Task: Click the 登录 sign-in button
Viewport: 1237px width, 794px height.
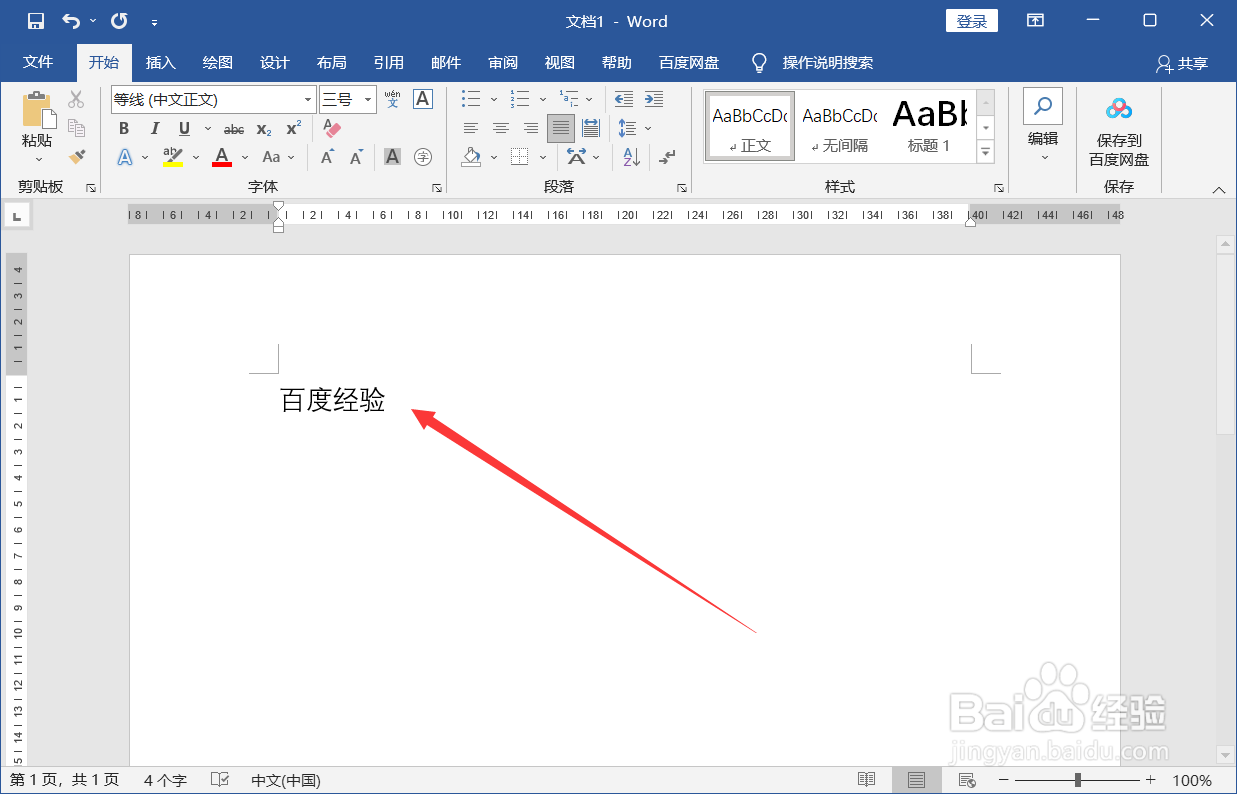Action: point(972,21)
